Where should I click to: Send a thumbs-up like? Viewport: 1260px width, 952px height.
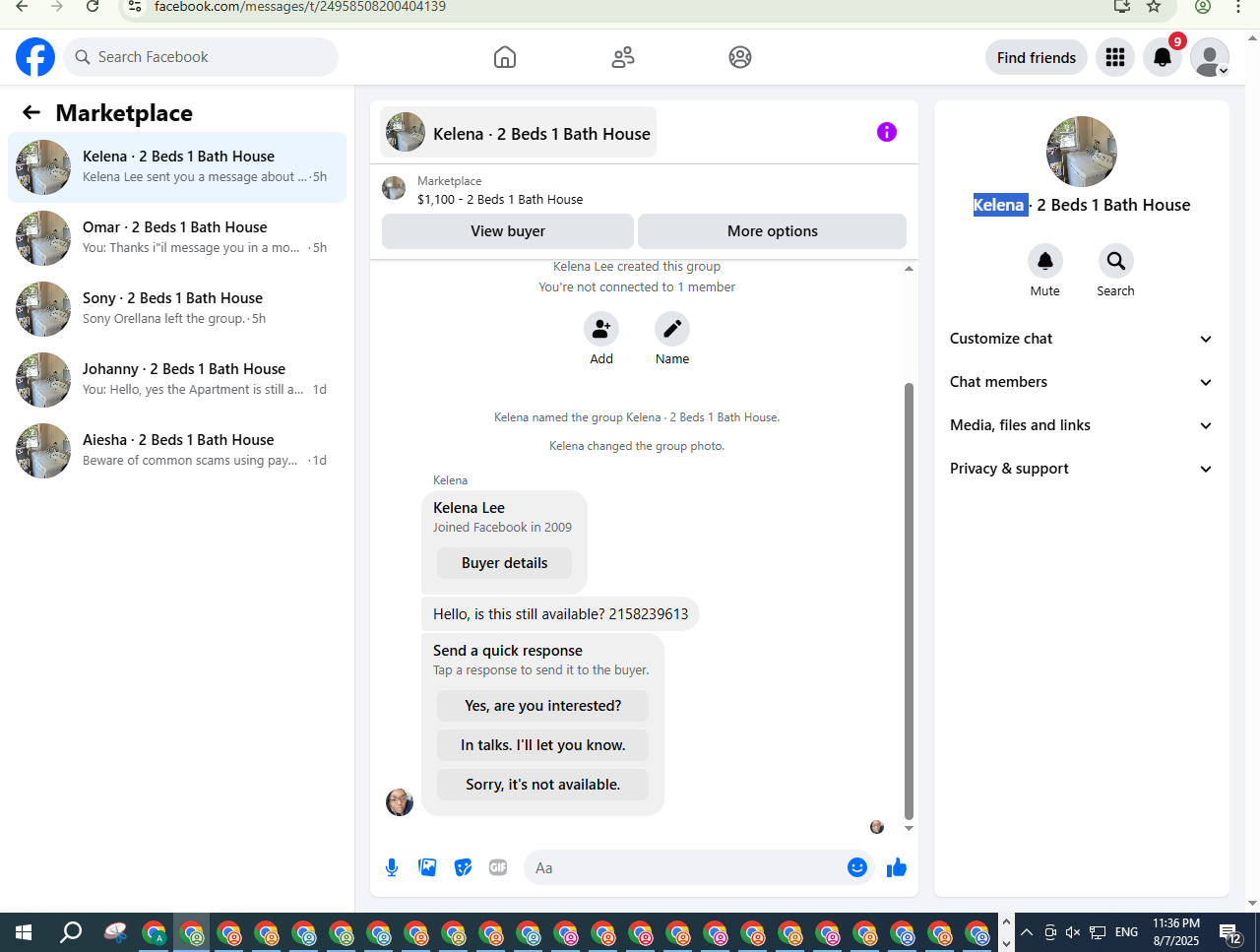(897, 867)
